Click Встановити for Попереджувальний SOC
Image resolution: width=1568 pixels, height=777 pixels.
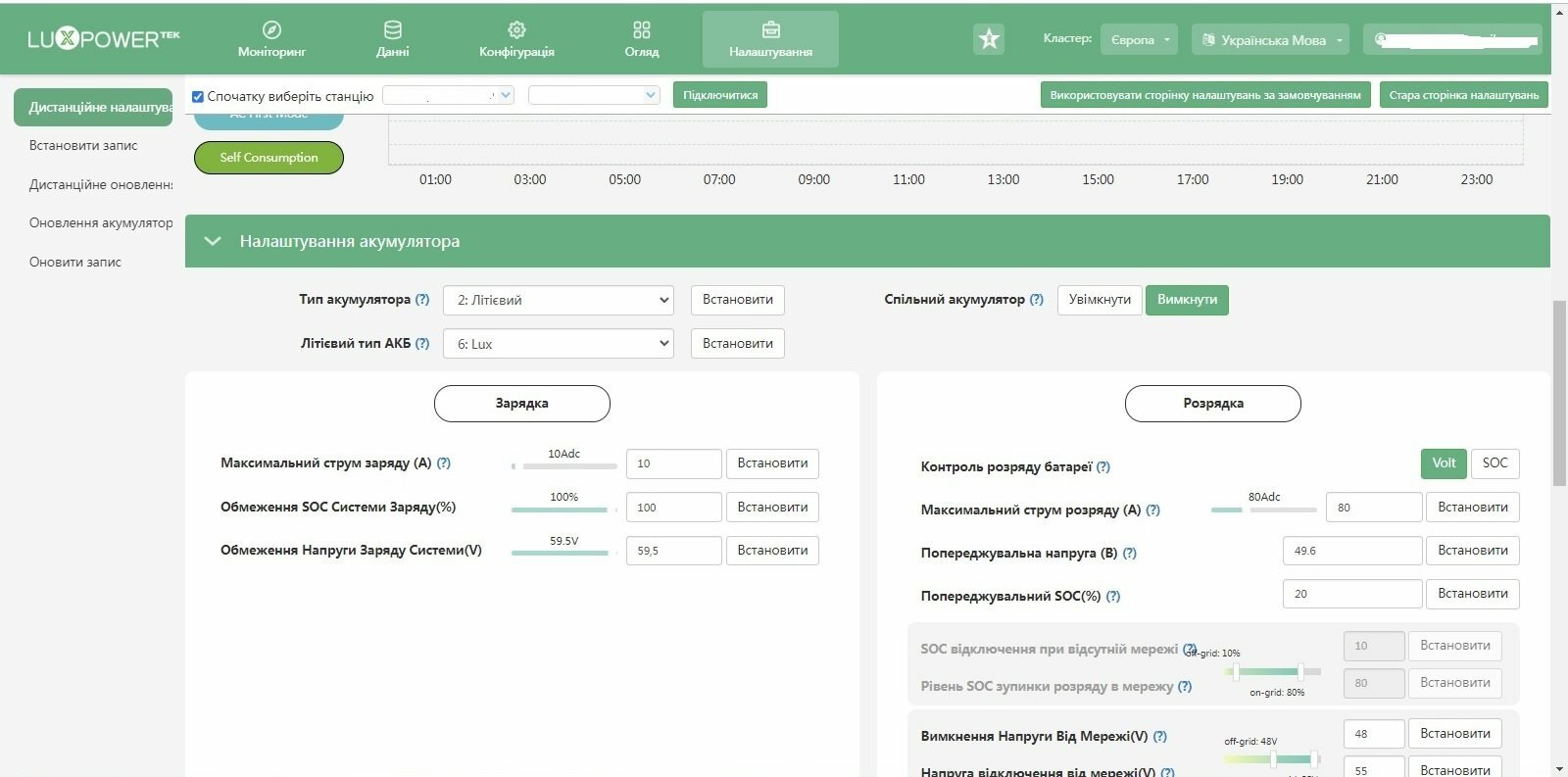[x=1473, y=594]
